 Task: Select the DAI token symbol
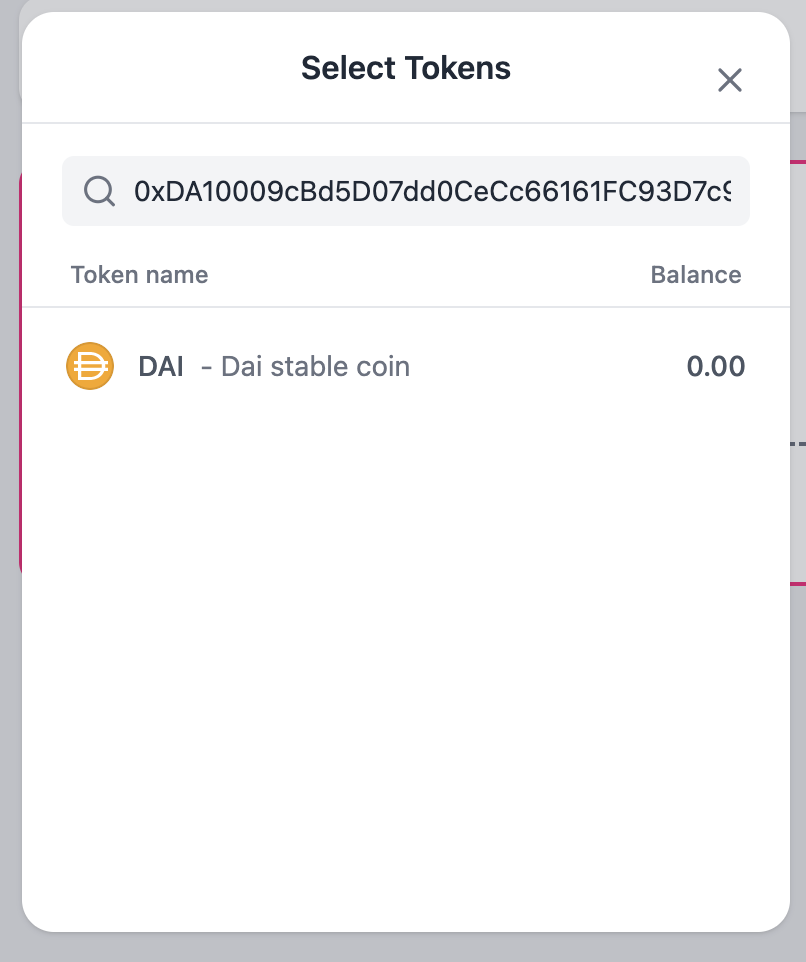pyautogui.click(x=161, y=366)
